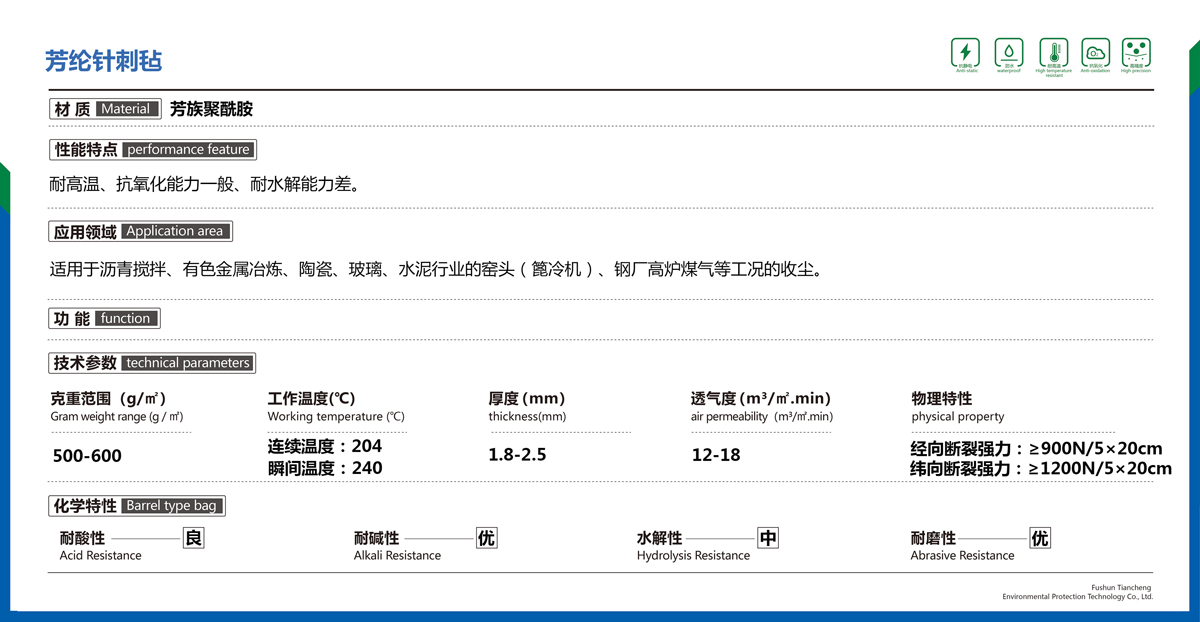Open the Application area section header

[141, 231]
